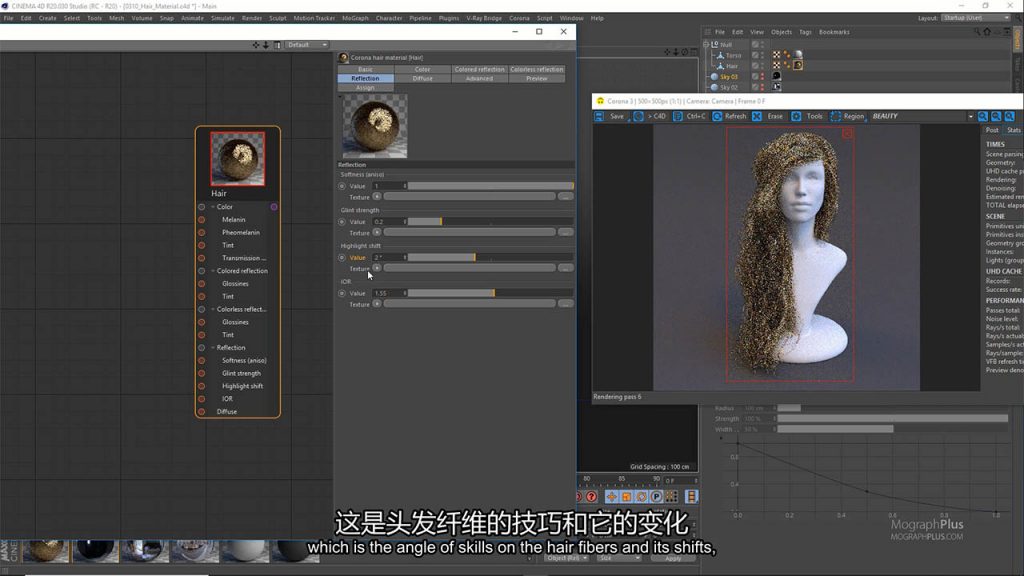
Task: Toggle the Softness (aniso) Value animation dot
Action: coord(342,186)
